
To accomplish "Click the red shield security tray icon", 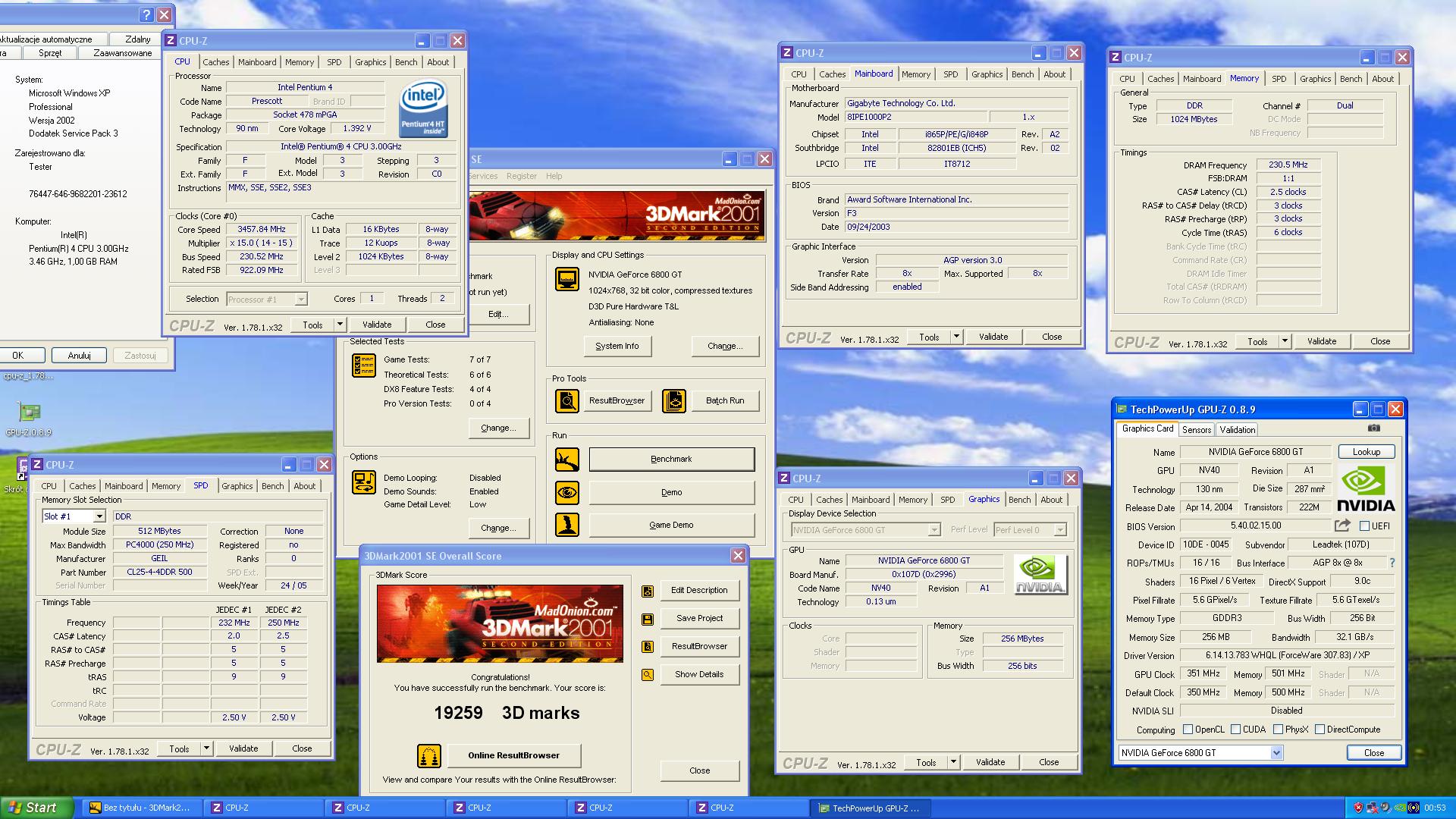I will 1357,808.
